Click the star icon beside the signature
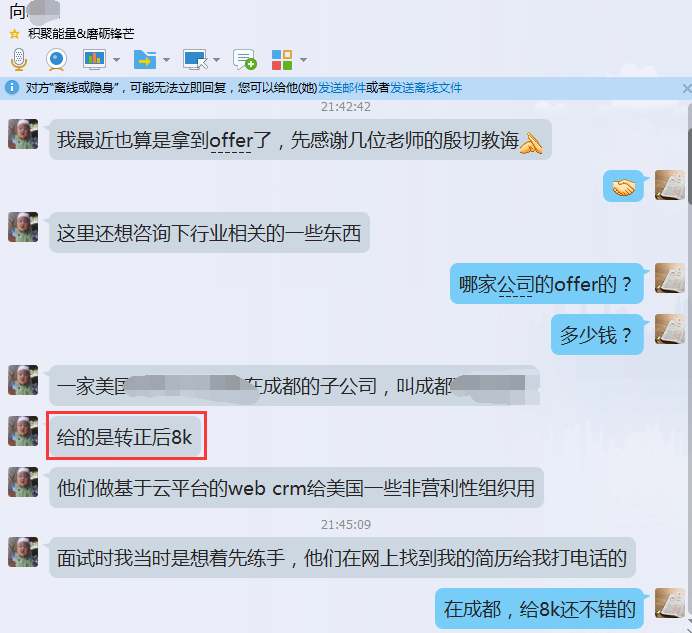The width and height of the screenshot is (692, 633). pyautogui.click(x=15, y=34)
